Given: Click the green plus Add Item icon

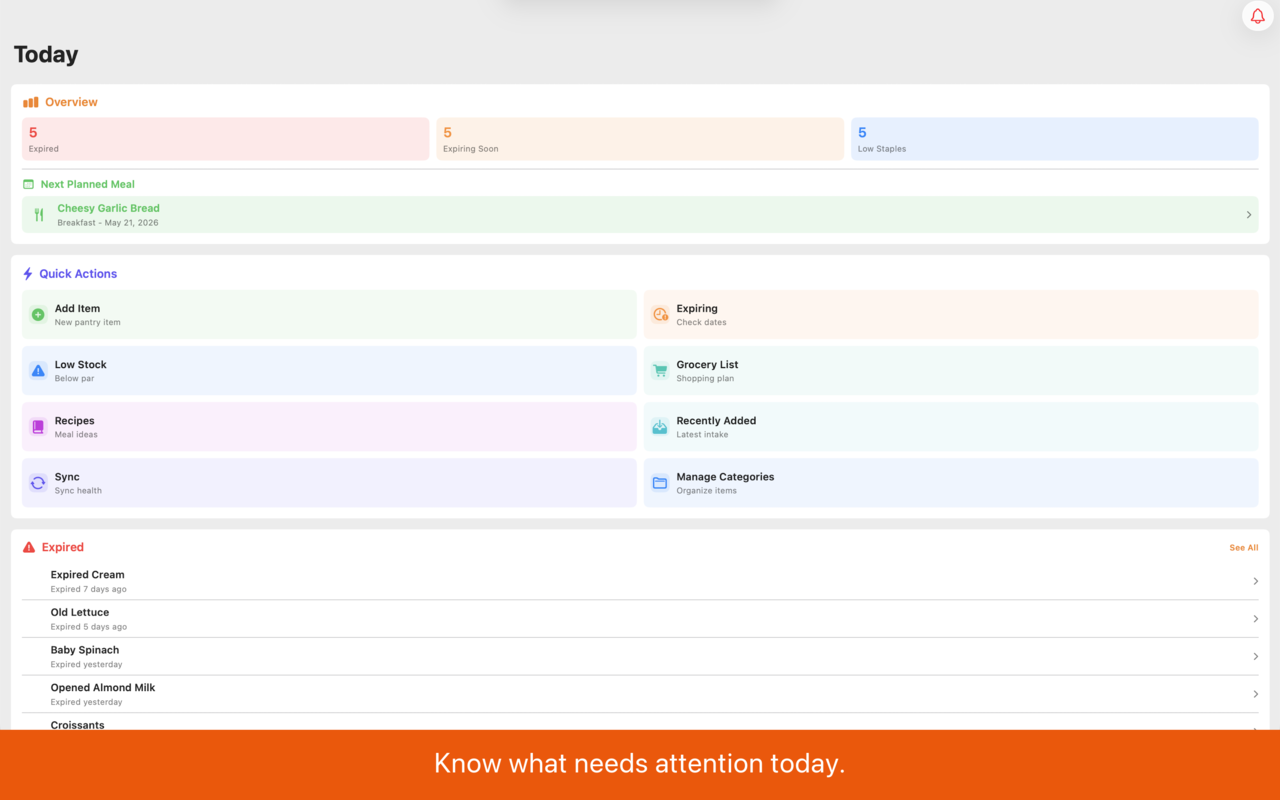Looking at the screenshot, I should point(38,315).
